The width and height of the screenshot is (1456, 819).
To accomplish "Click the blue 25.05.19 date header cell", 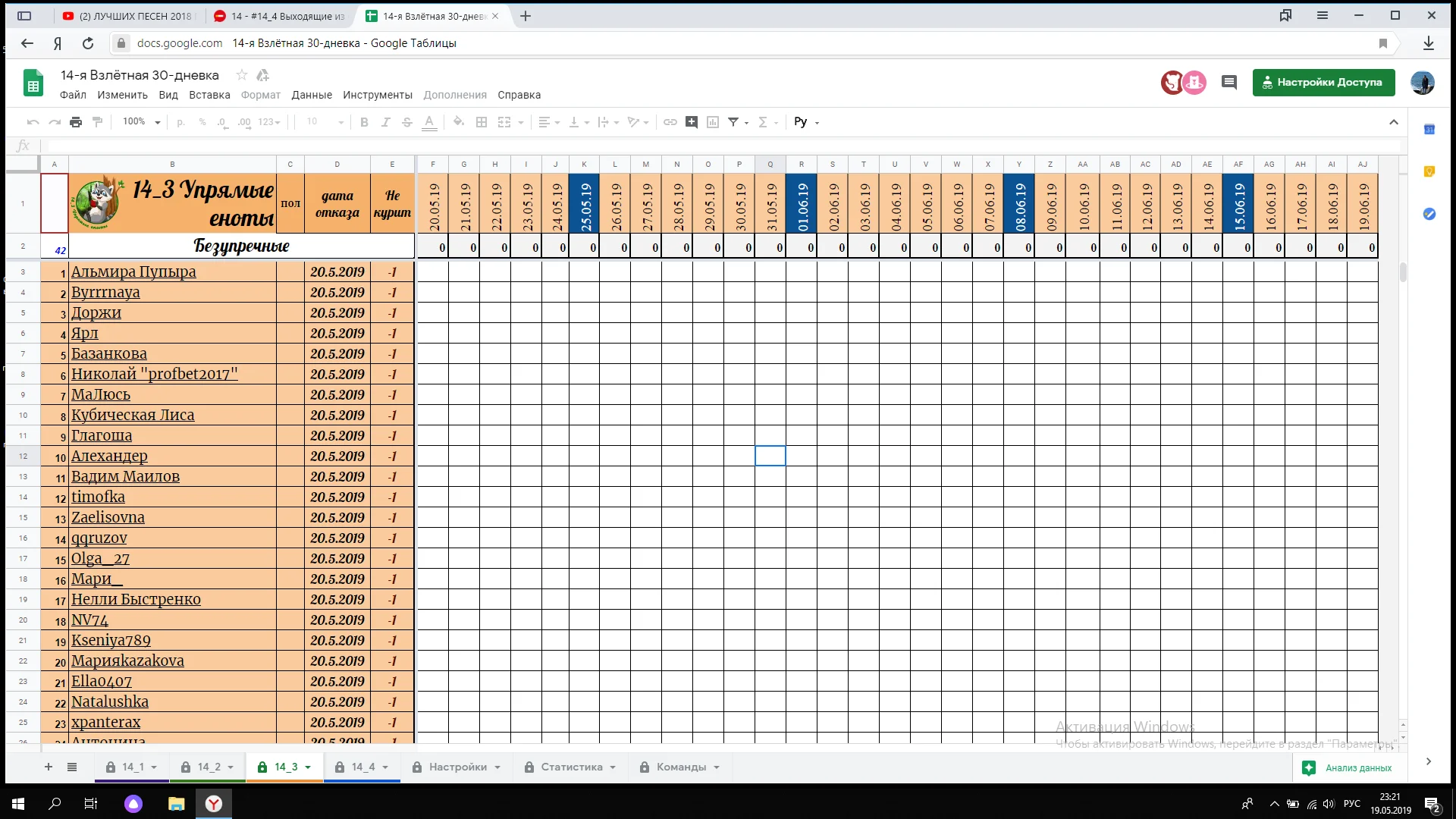I will 585,203.
